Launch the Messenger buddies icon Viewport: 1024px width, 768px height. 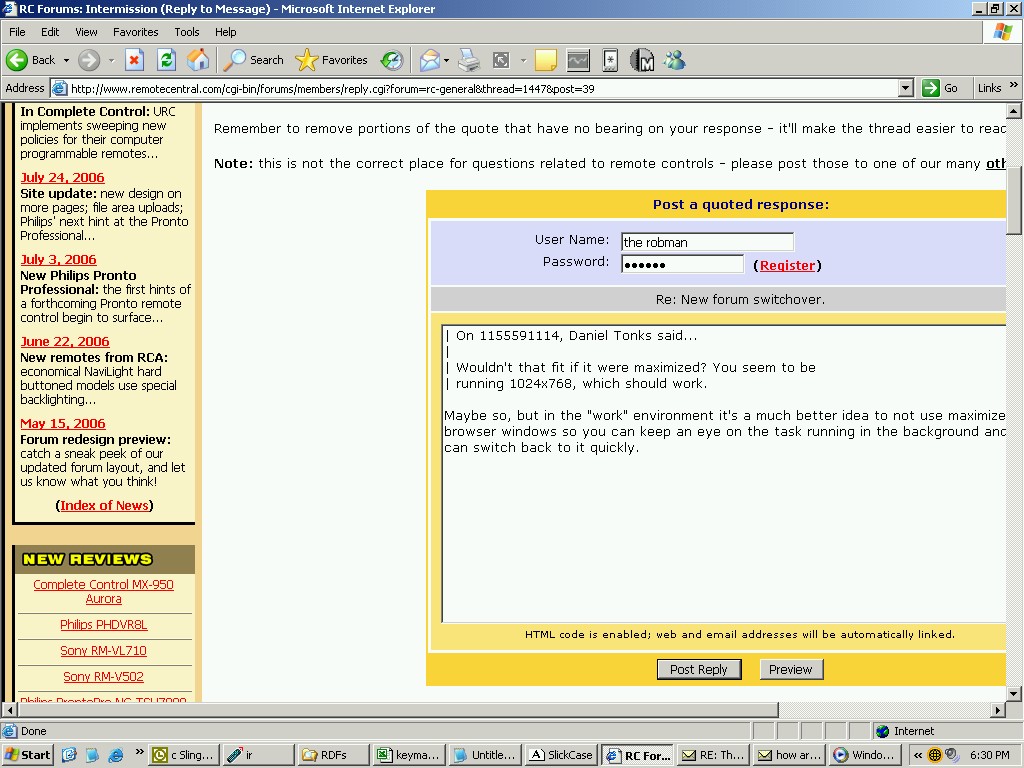tap(675, 60)
